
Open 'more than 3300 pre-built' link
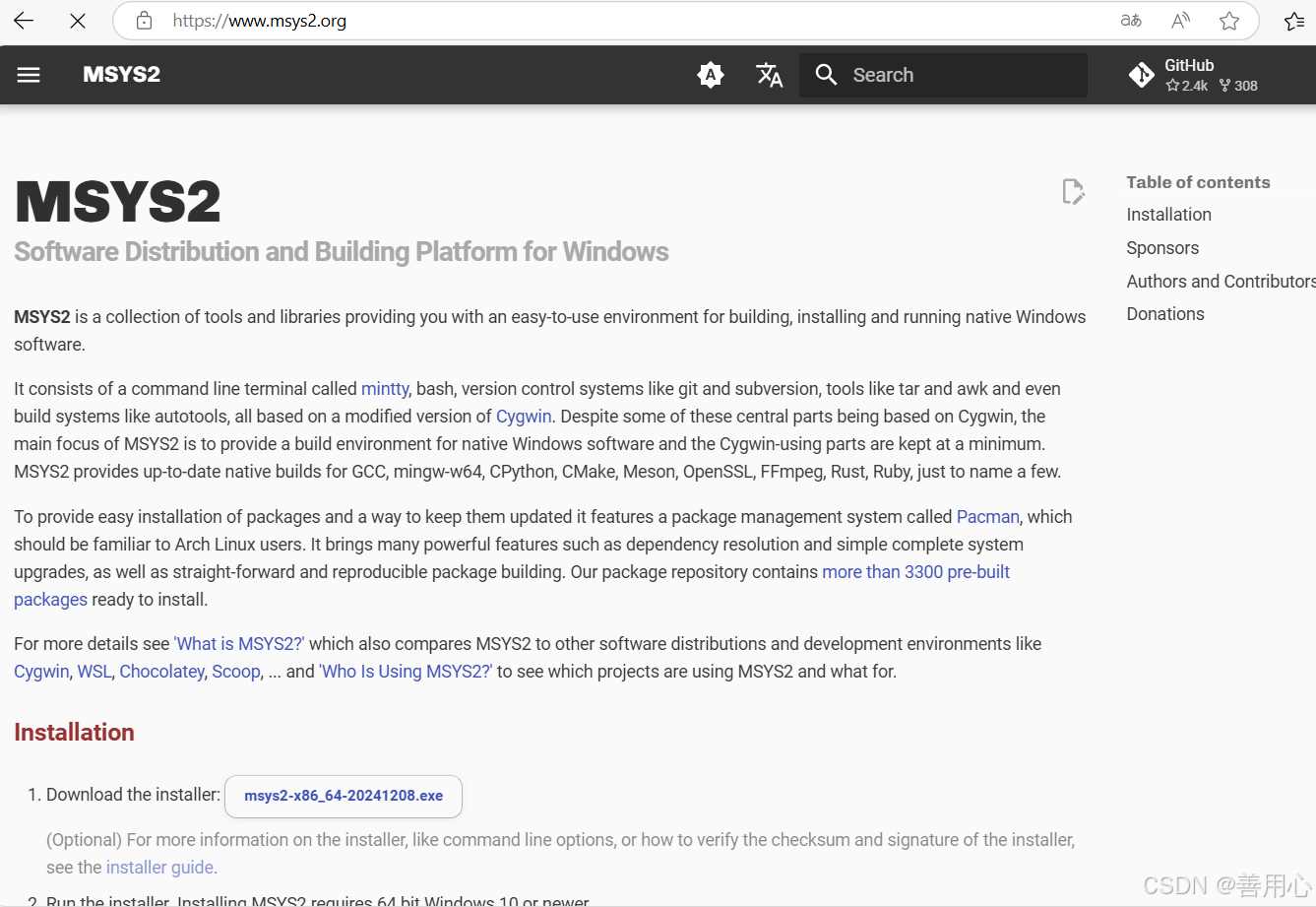click(x=915, y=572)
